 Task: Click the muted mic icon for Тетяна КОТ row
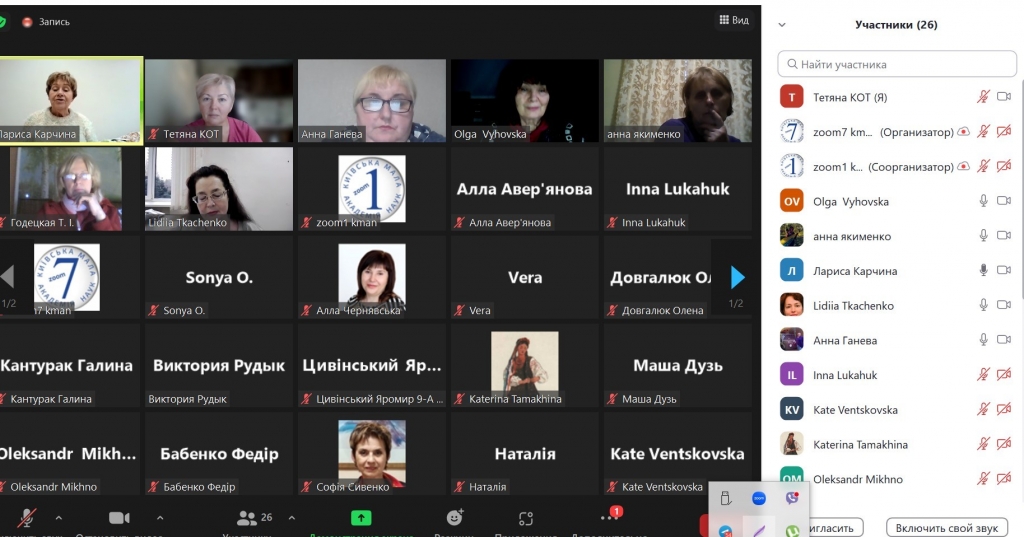tap(983, 97)
